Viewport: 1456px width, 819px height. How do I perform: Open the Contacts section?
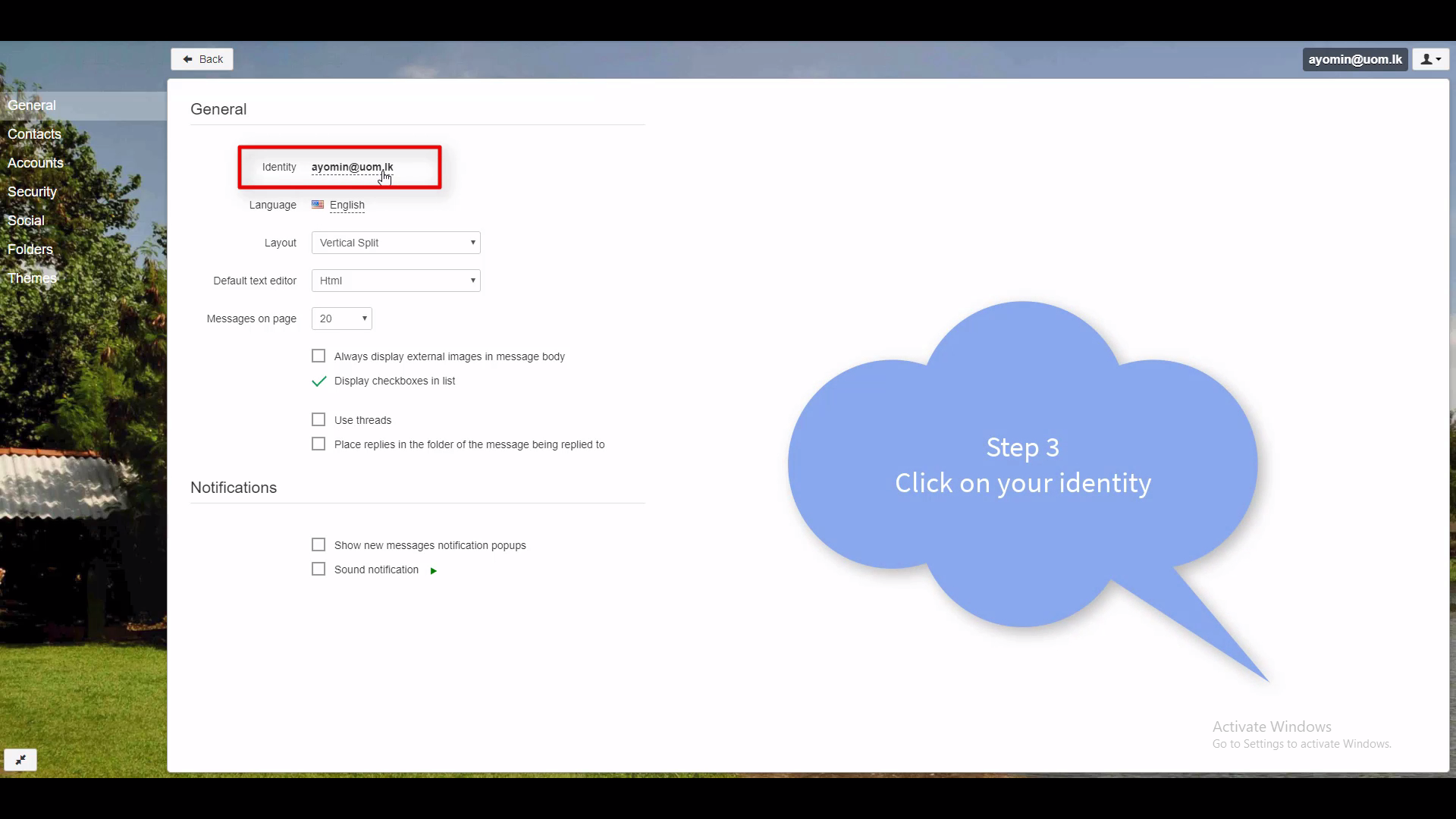(34, 133)
